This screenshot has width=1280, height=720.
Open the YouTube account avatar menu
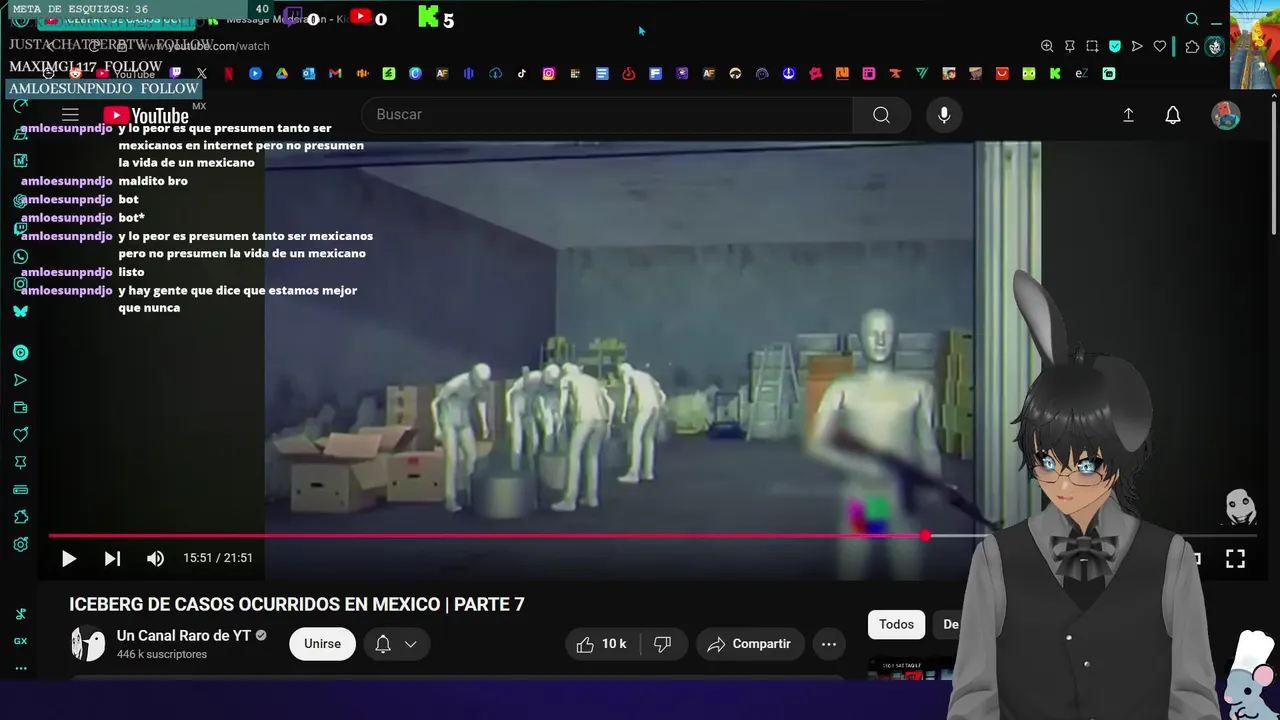[x=1226, y=115]
